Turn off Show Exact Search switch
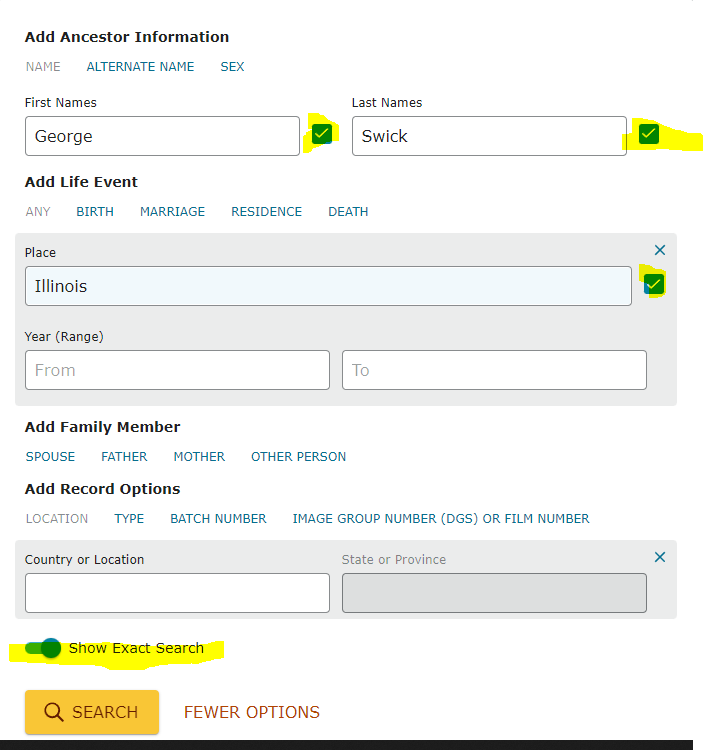 43,648
